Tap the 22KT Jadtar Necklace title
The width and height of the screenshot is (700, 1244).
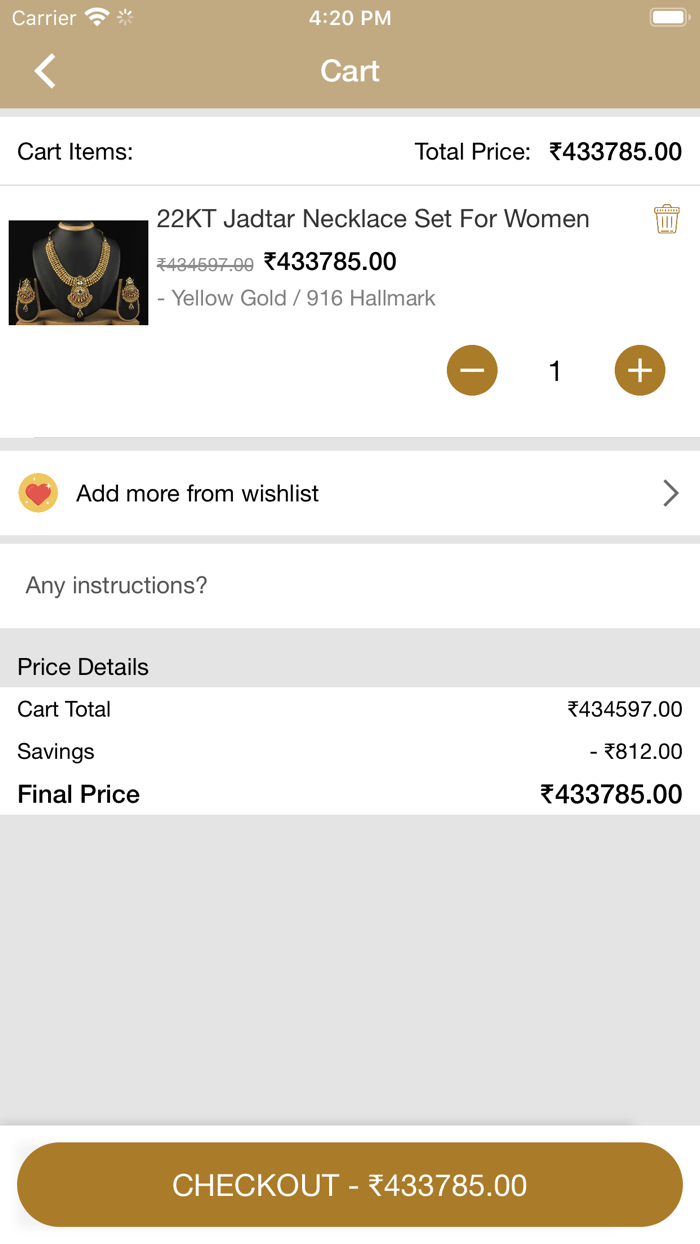coord(373,219)
